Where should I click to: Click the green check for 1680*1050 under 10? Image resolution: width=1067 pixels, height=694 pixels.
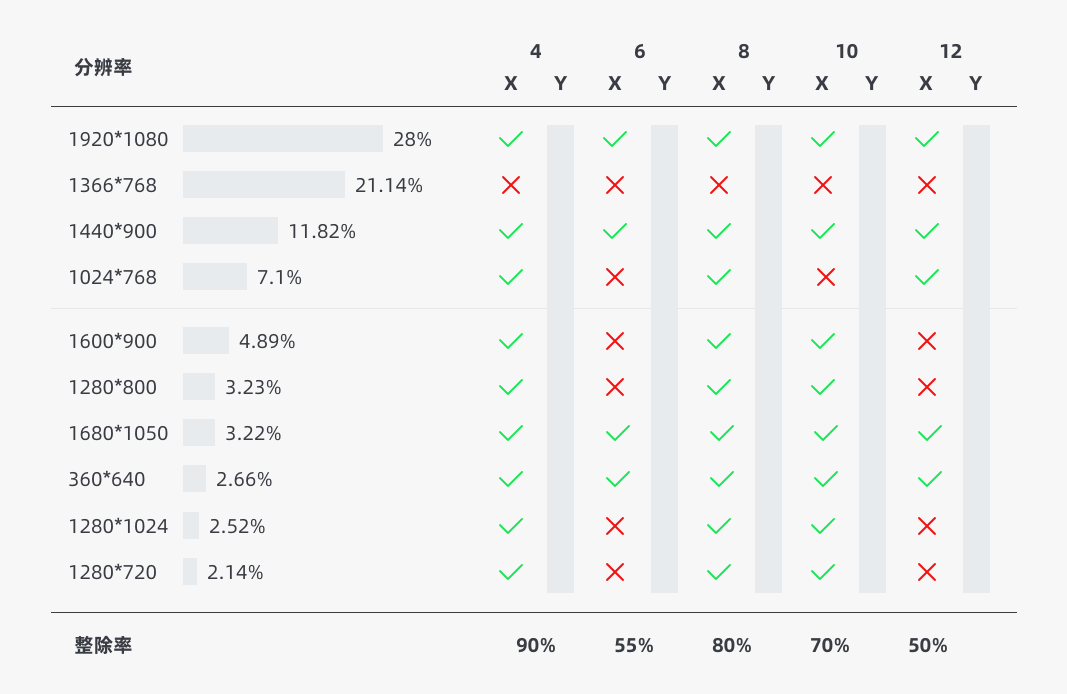pos(826,434)
